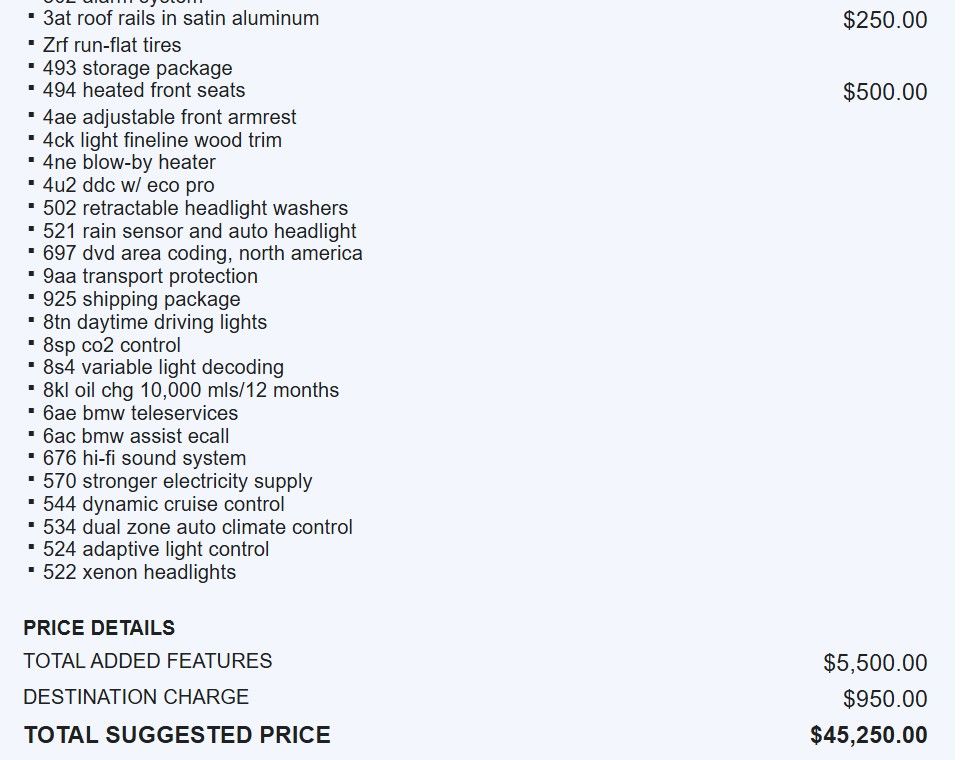This screenshot has width=964, height=760.
Task: Click the $250.00 roof rails price
Action: point(884,20)
